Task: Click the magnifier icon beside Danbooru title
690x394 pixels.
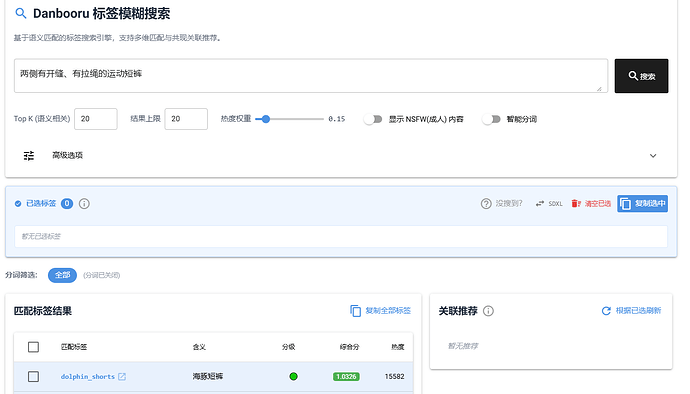Action: (21, 13)
